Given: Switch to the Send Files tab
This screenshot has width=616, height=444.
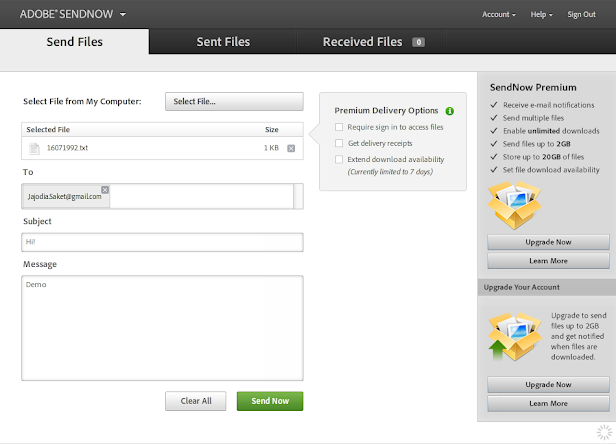Looking at the screenshot, I should (74, 42).
